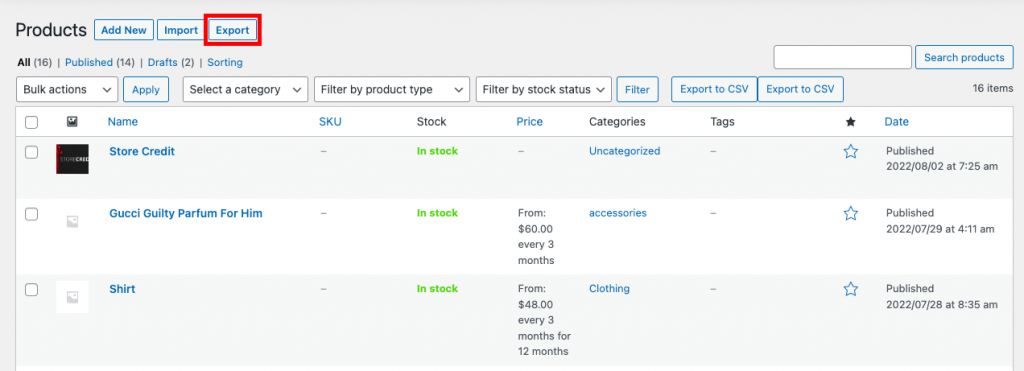Open Gucci Guilty Parfum placeholder thumbnail
1024x371 pixels.
pyautogui.click(x=72, y=221)
